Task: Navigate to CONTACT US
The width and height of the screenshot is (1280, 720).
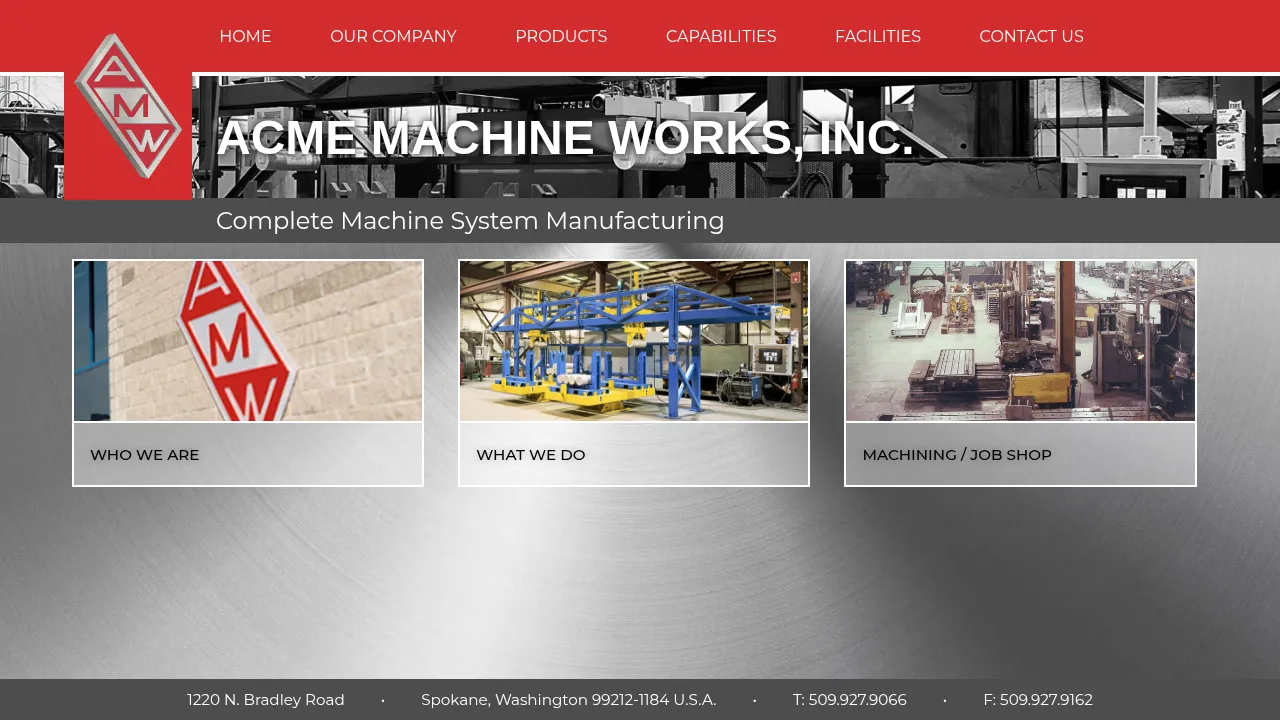Action: tap(1031, 37)
